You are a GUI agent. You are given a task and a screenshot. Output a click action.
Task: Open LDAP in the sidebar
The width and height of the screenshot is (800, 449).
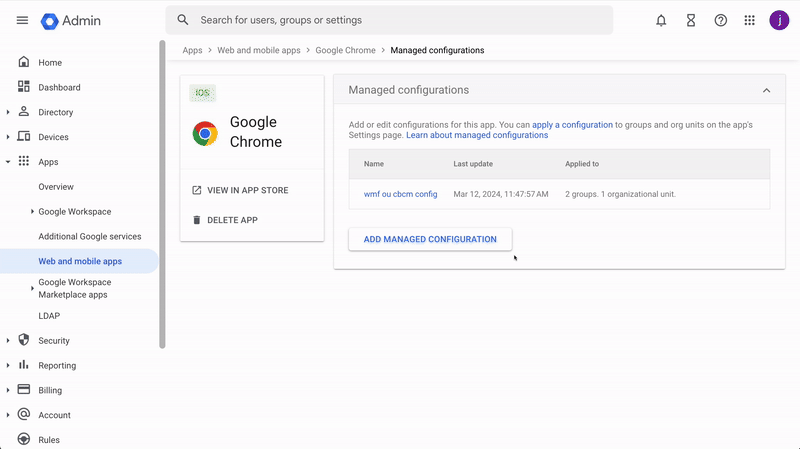coord(49,316)
